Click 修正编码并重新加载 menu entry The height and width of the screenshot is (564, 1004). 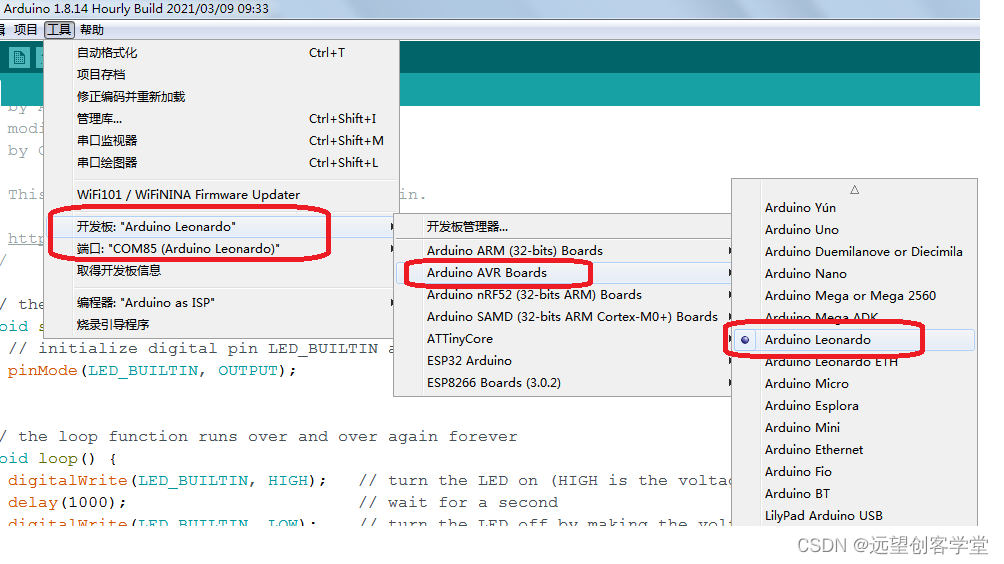(222, 97)
